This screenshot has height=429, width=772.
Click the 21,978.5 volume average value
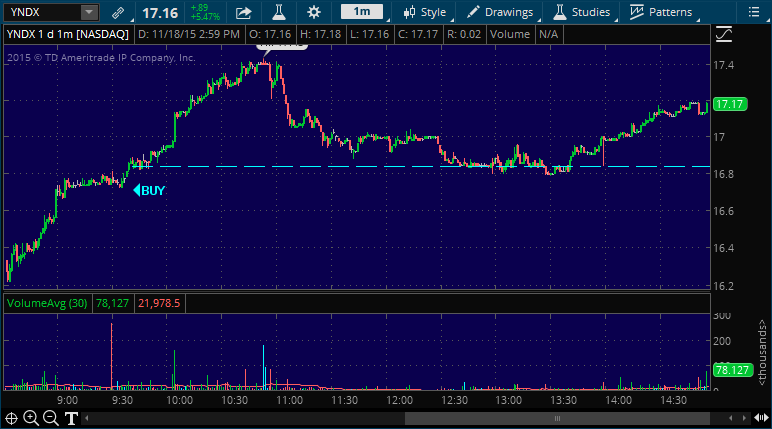(x=159, y=303)
